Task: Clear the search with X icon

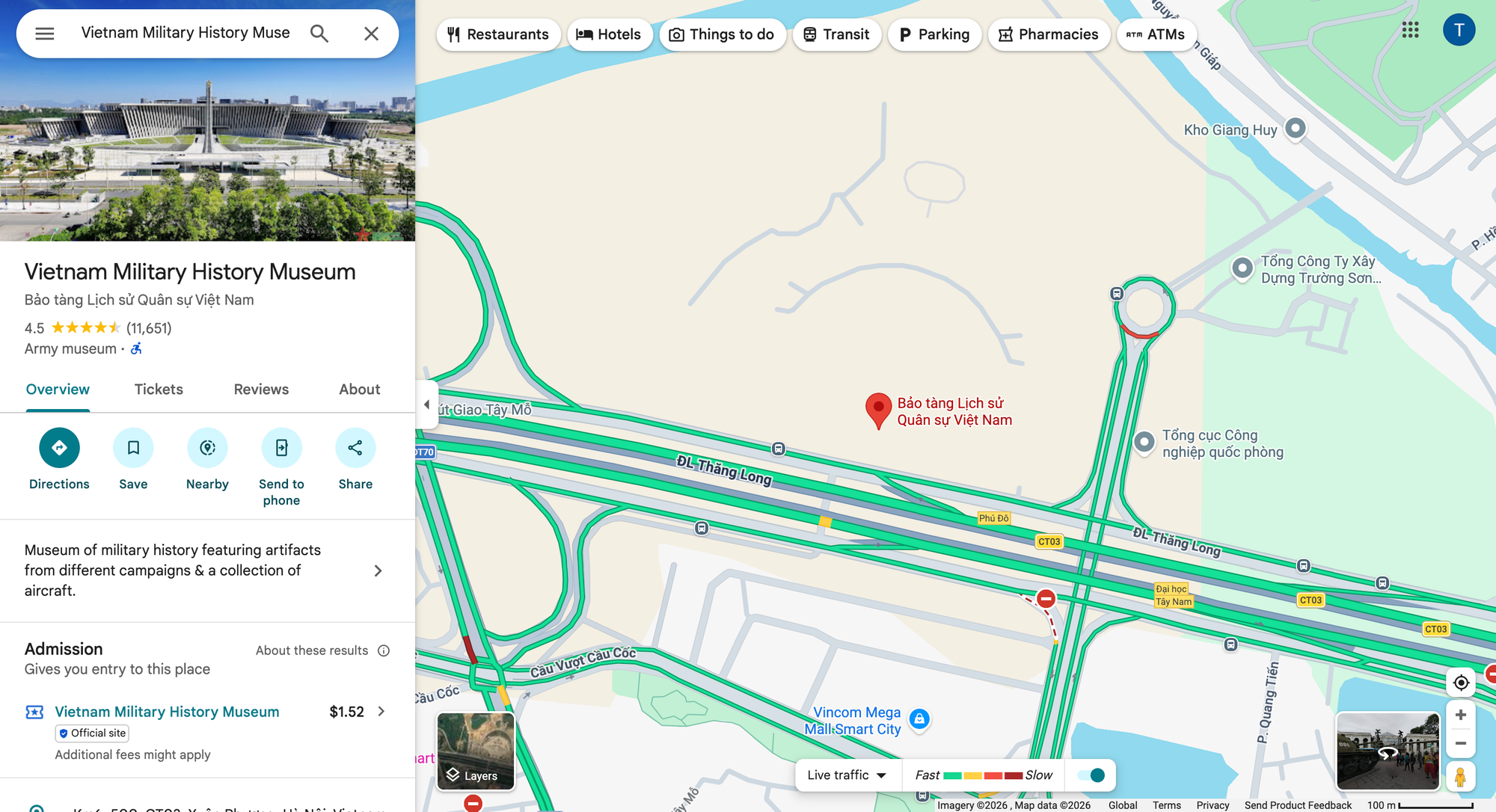Action: [x=372, y=34]
